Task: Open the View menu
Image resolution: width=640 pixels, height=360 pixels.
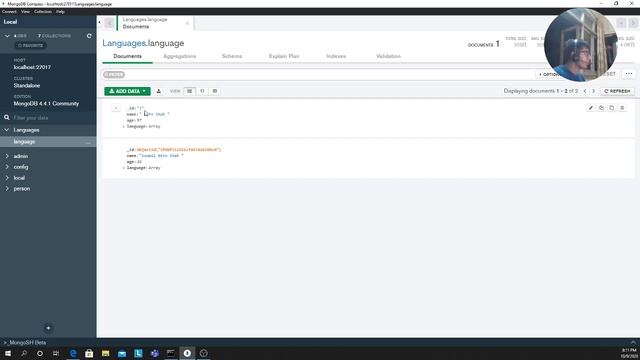Action: pyautogui.click(x=25, y=11)
